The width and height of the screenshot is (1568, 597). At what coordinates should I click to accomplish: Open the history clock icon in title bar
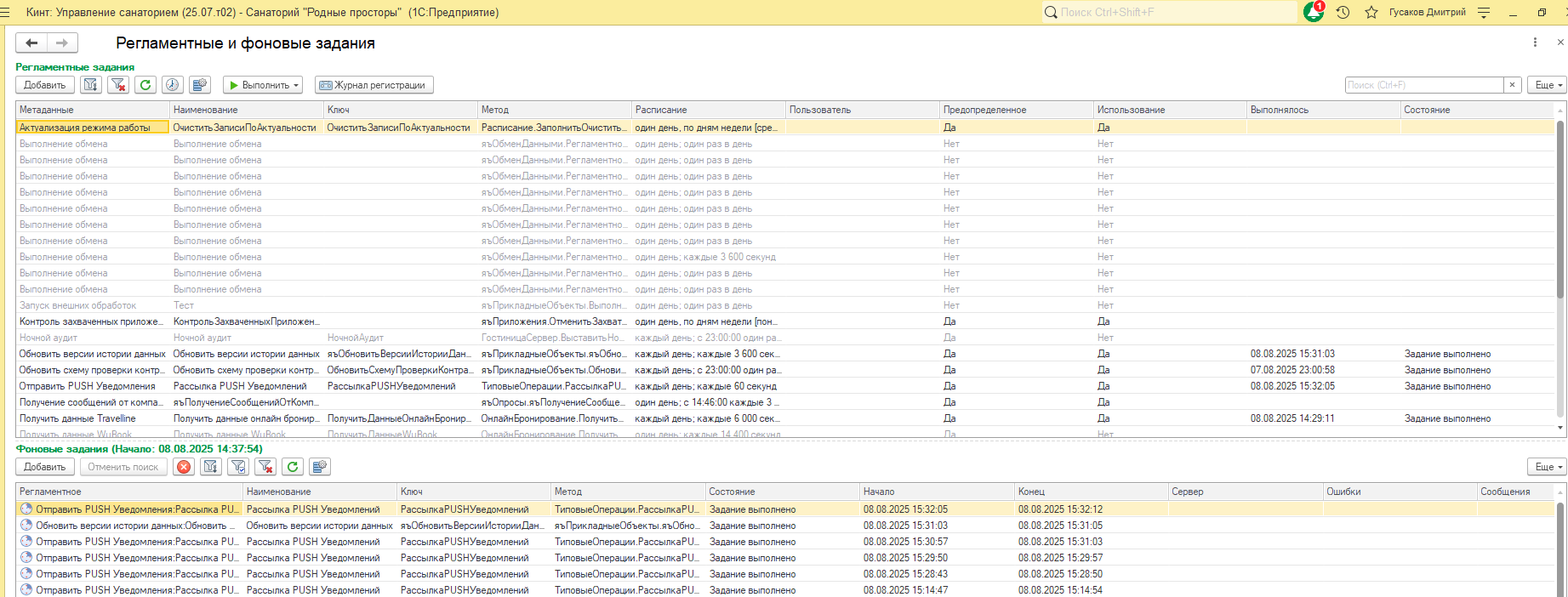(1343, 12)
